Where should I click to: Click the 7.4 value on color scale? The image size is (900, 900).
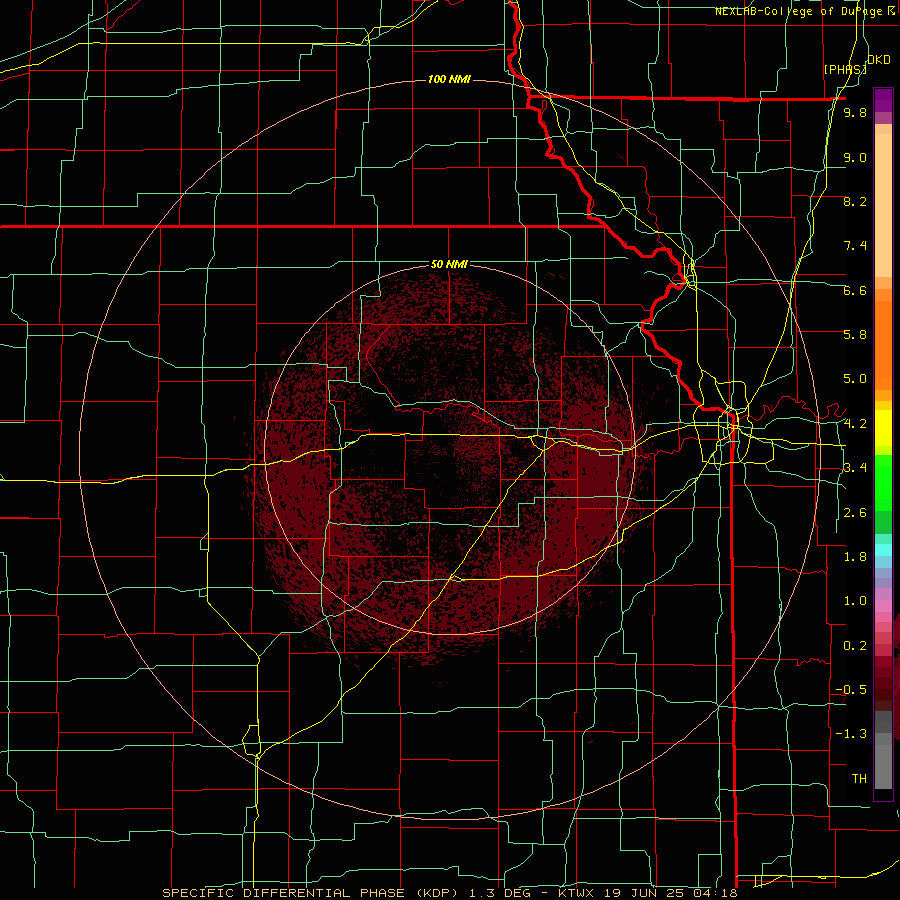pos(855,246)
